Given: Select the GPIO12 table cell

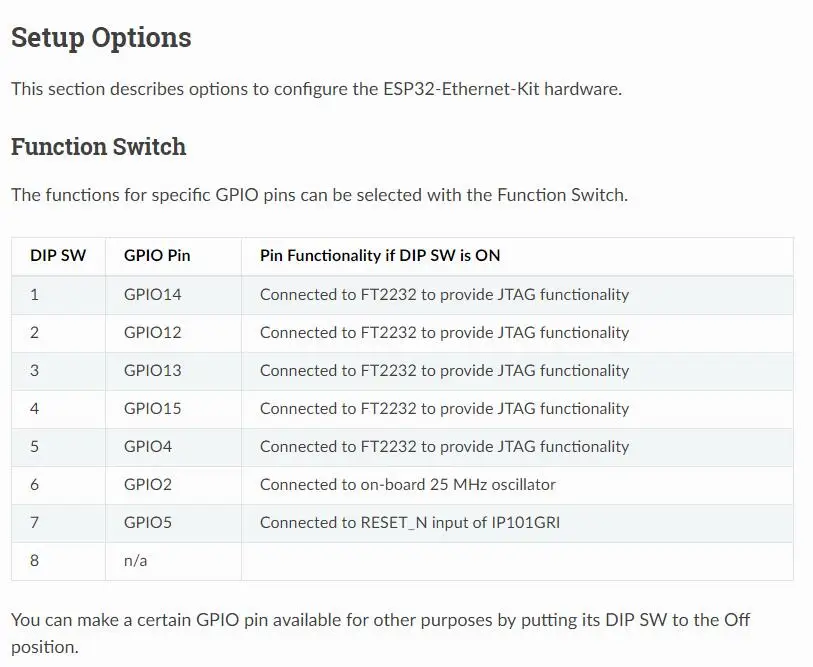Looking at the screenshot, I should pos(153,333).
